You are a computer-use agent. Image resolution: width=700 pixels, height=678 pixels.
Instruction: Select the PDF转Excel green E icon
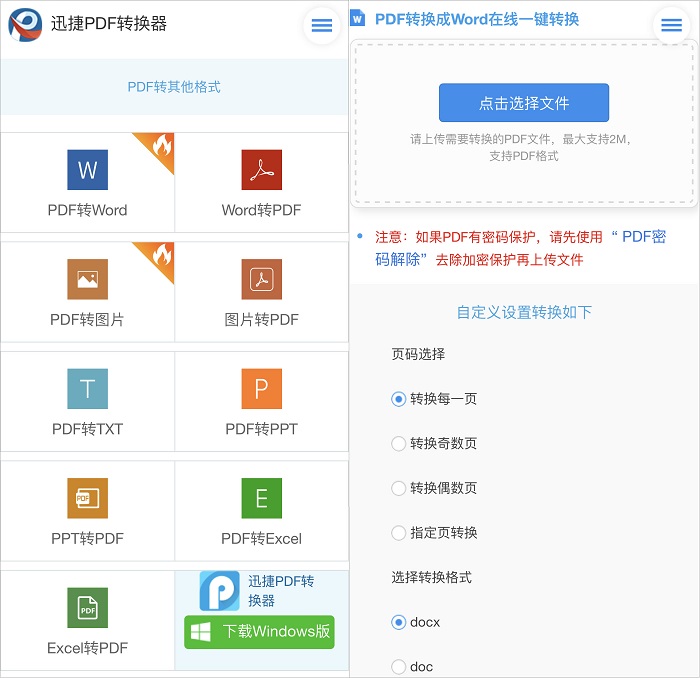[x=262, y=498]
